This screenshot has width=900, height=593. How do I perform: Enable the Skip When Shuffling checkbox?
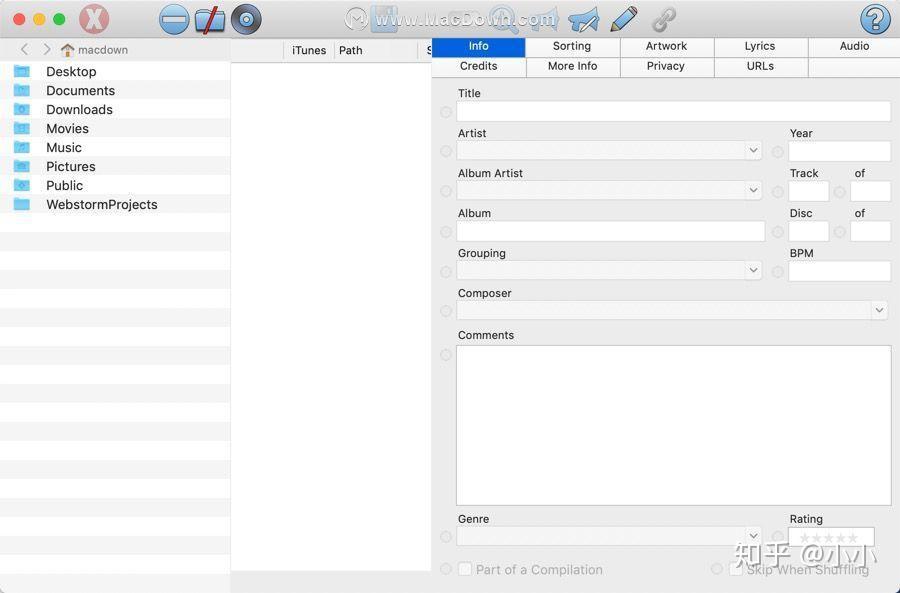[736, 568]
